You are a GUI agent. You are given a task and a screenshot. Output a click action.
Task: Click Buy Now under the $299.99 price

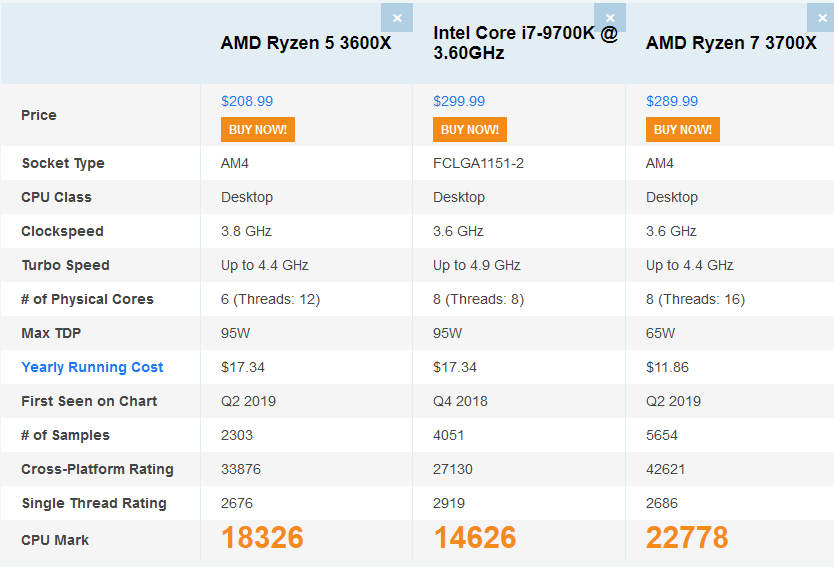(x=470, y=130)
